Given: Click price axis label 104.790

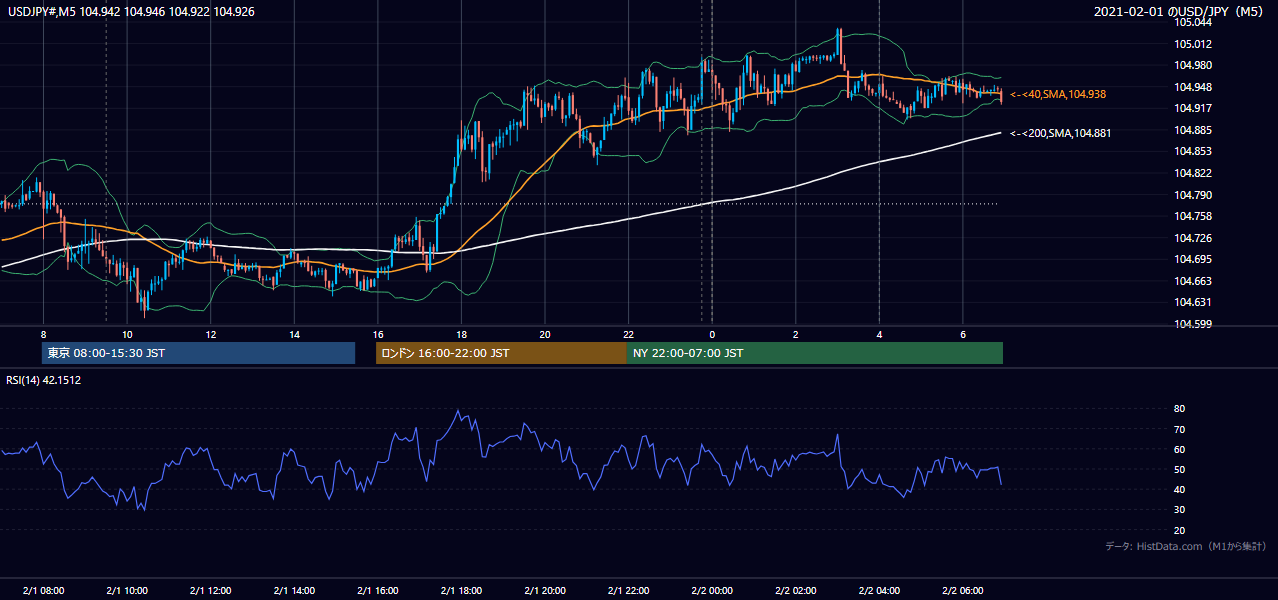Looking at the screenshot, I should click(1192, 195).
